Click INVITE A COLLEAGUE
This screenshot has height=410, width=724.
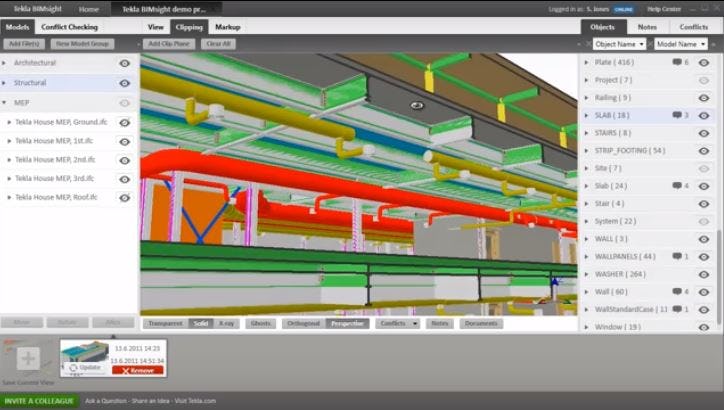[39, 401]
